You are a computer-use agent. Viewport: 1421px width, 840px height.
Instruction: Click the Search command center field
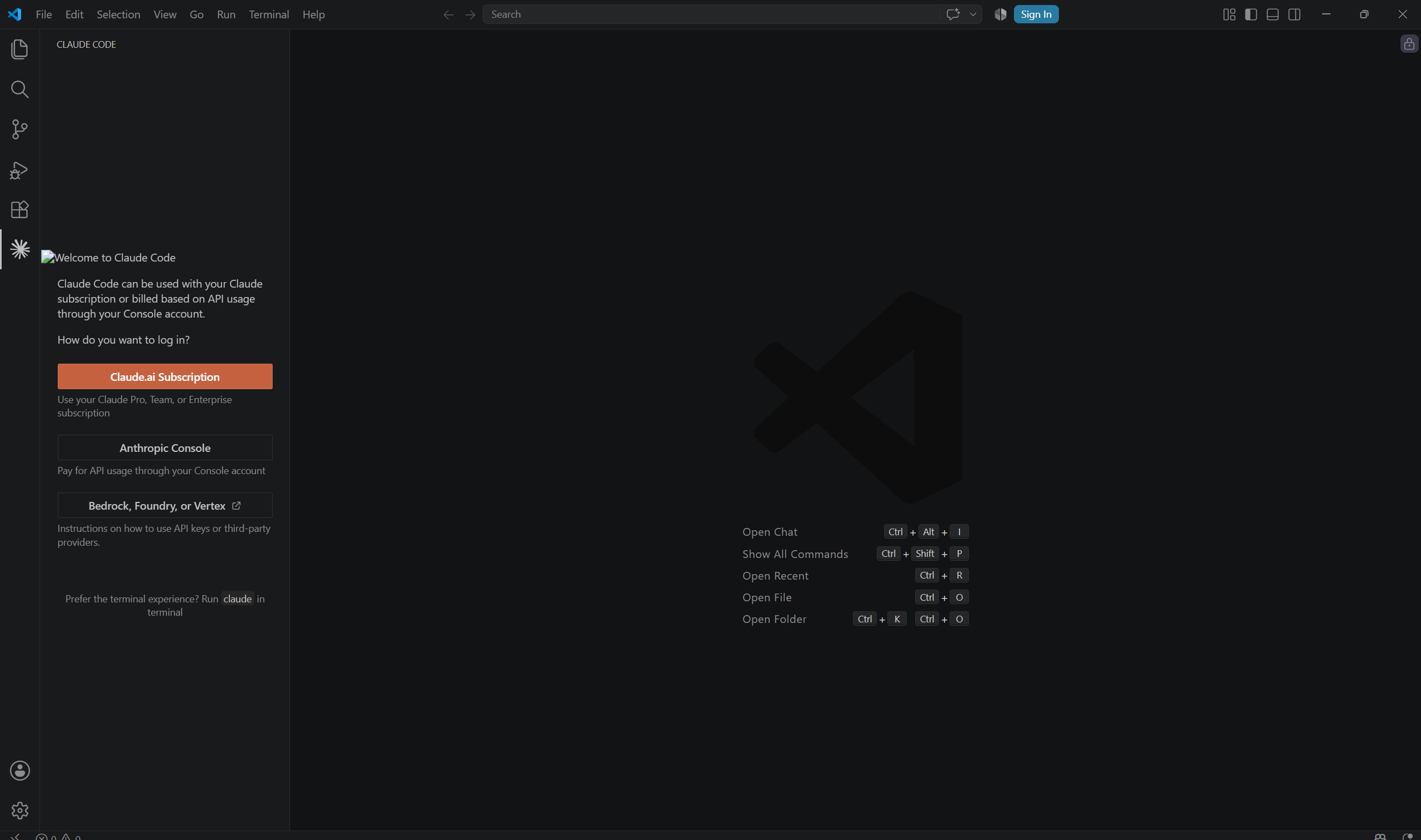click(711, 14)
